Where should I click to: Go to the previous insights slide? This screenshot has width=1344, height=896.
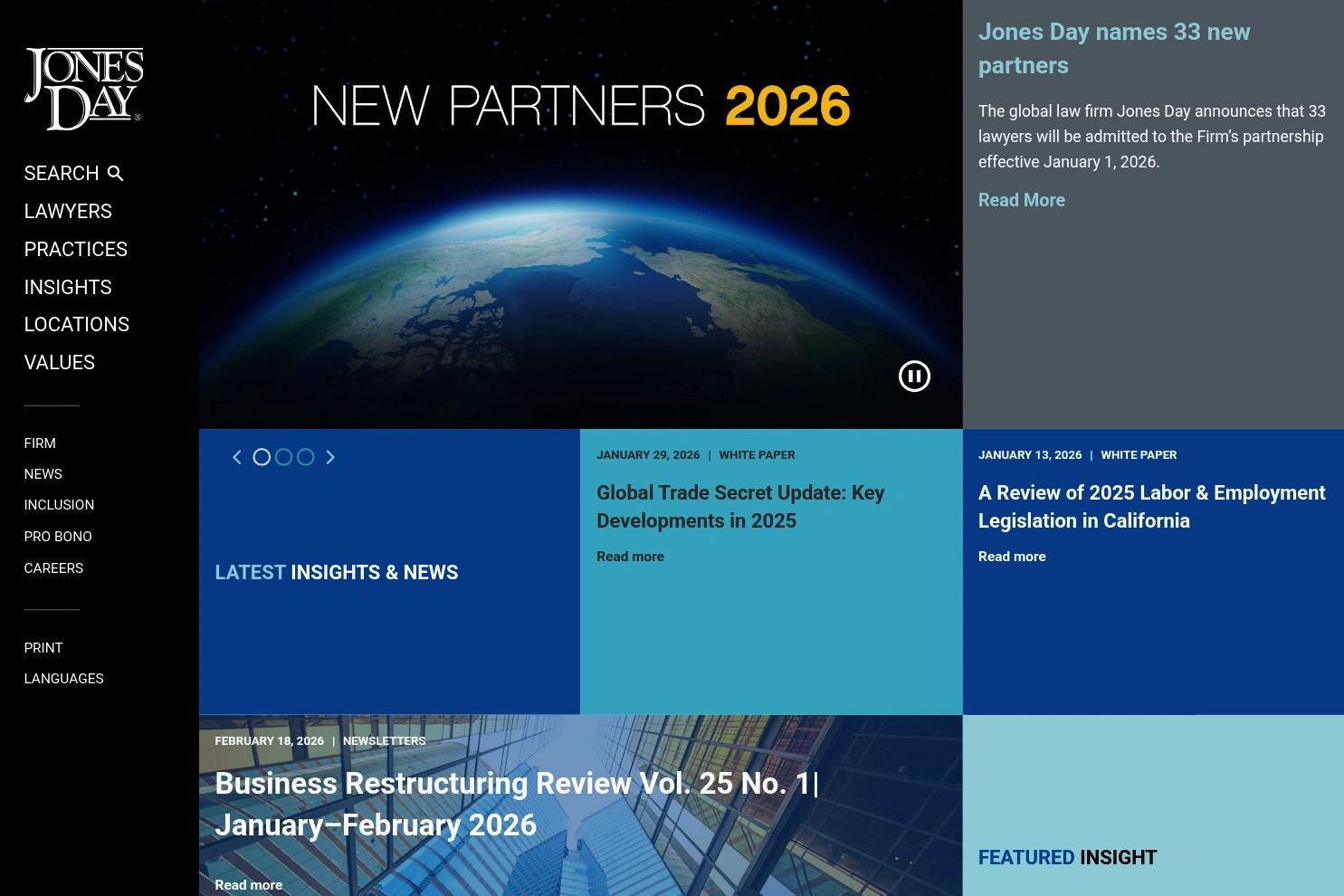point(237,457)
